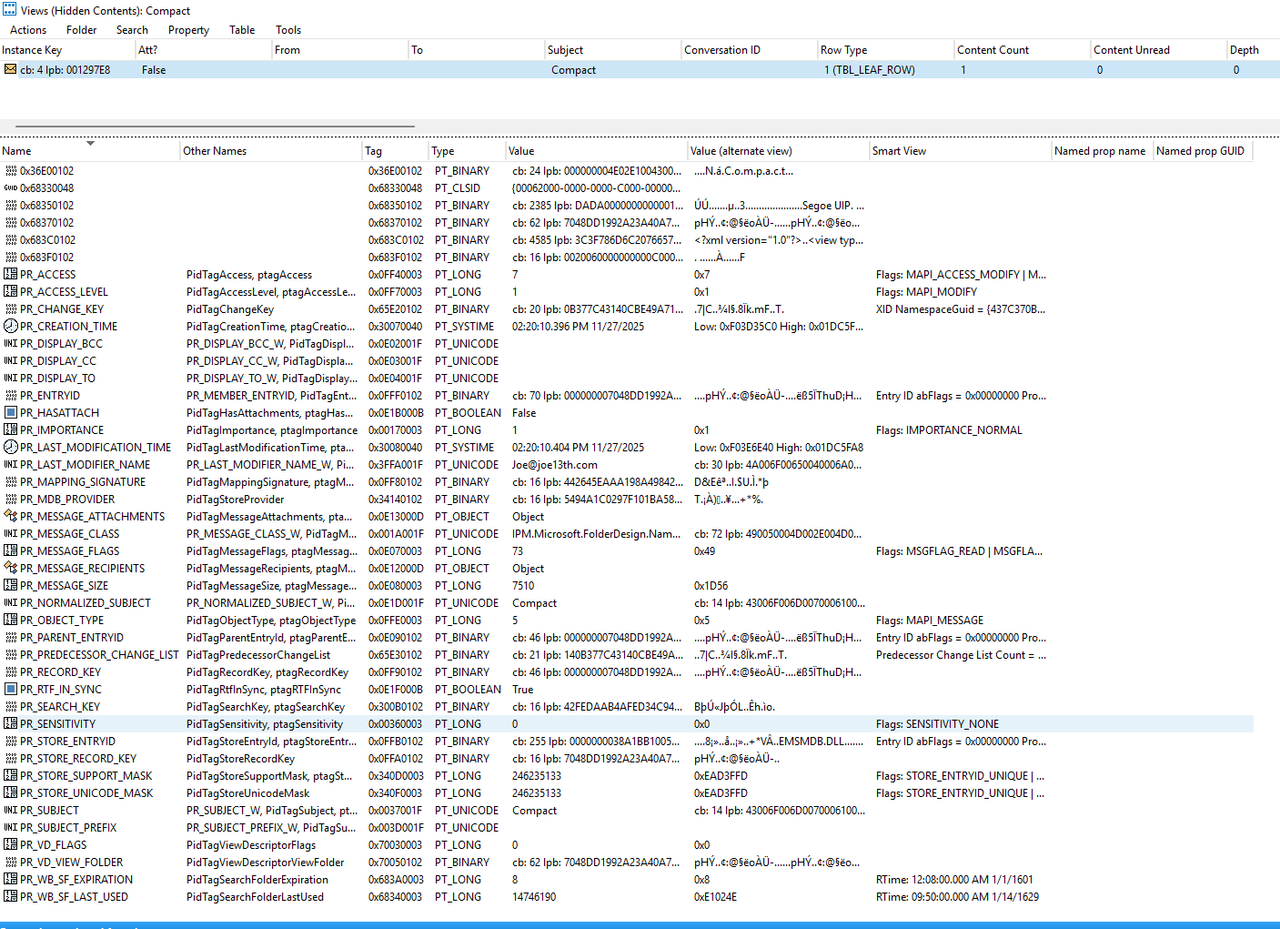
Task: Sort properties by the Other Names header
Action: [x=271, y=151]
